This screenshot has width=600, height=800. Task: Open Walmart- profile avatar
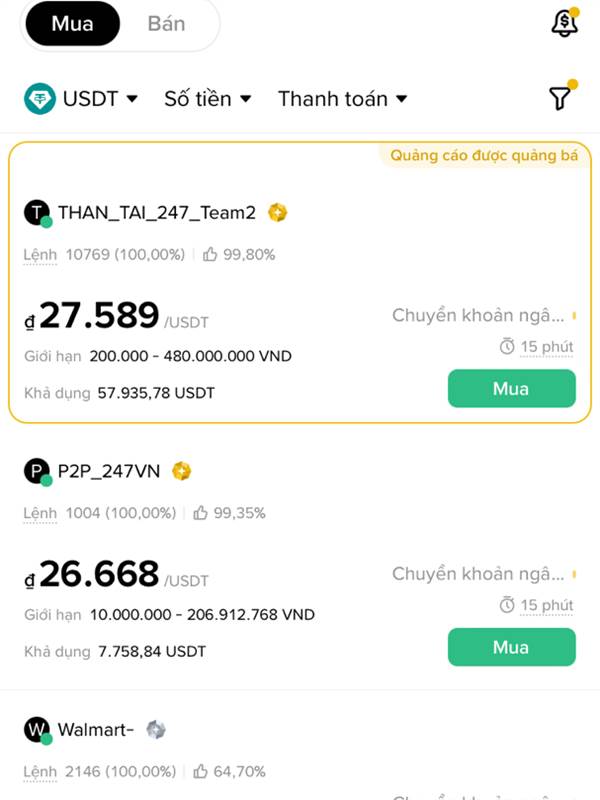(x=37, y=731)
